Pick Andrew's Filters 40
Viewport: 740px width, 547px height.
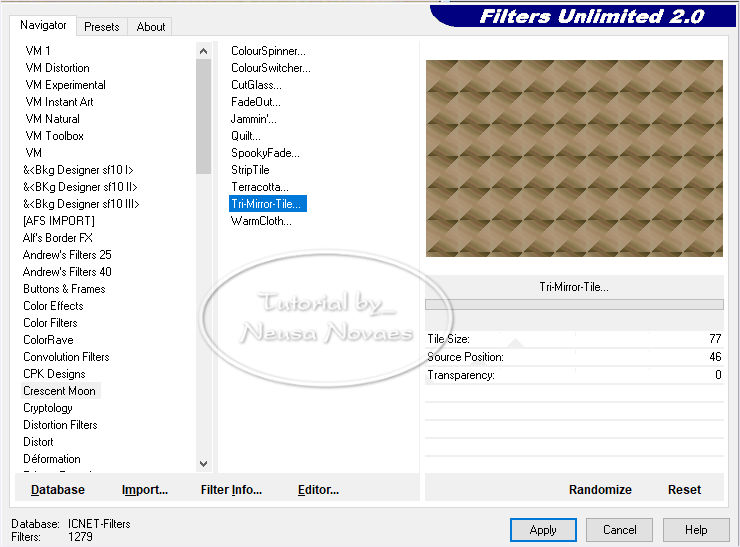coord(67,271)
